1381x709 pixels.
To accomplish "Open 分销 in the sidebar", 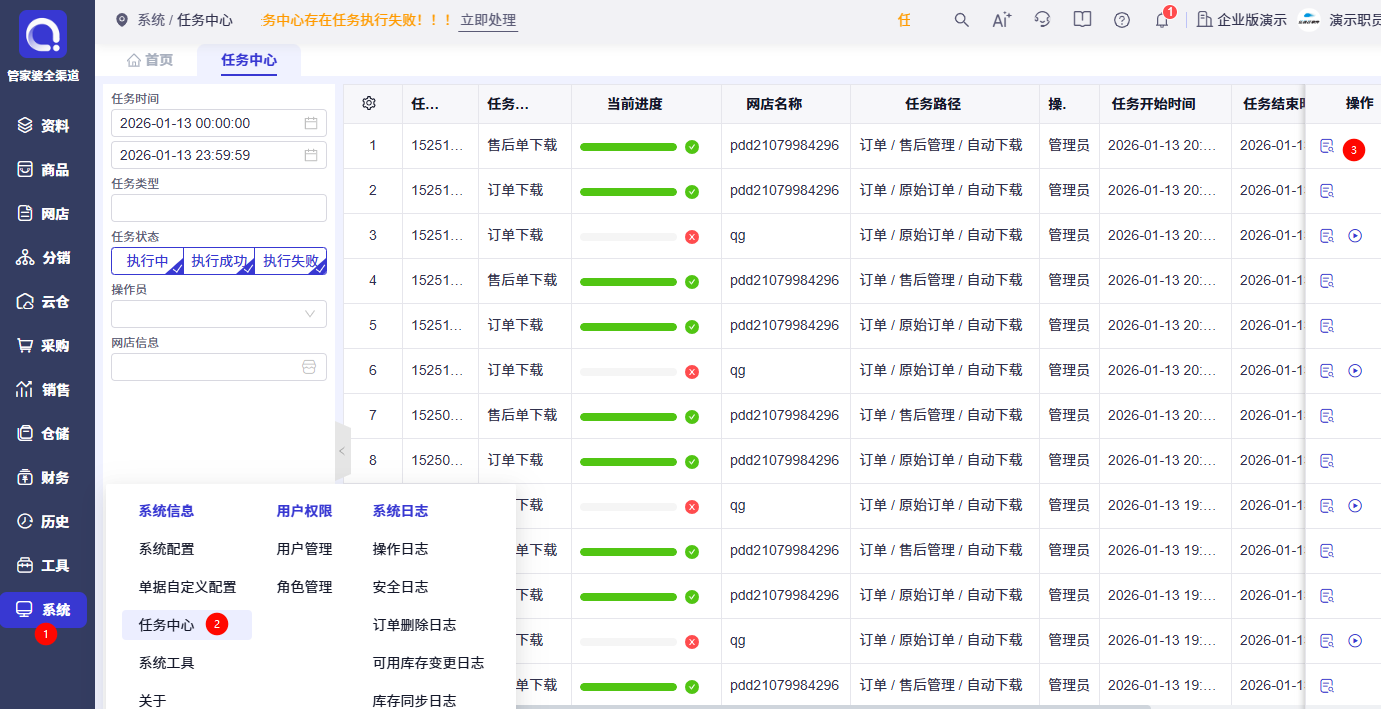I will coord(44,258).
